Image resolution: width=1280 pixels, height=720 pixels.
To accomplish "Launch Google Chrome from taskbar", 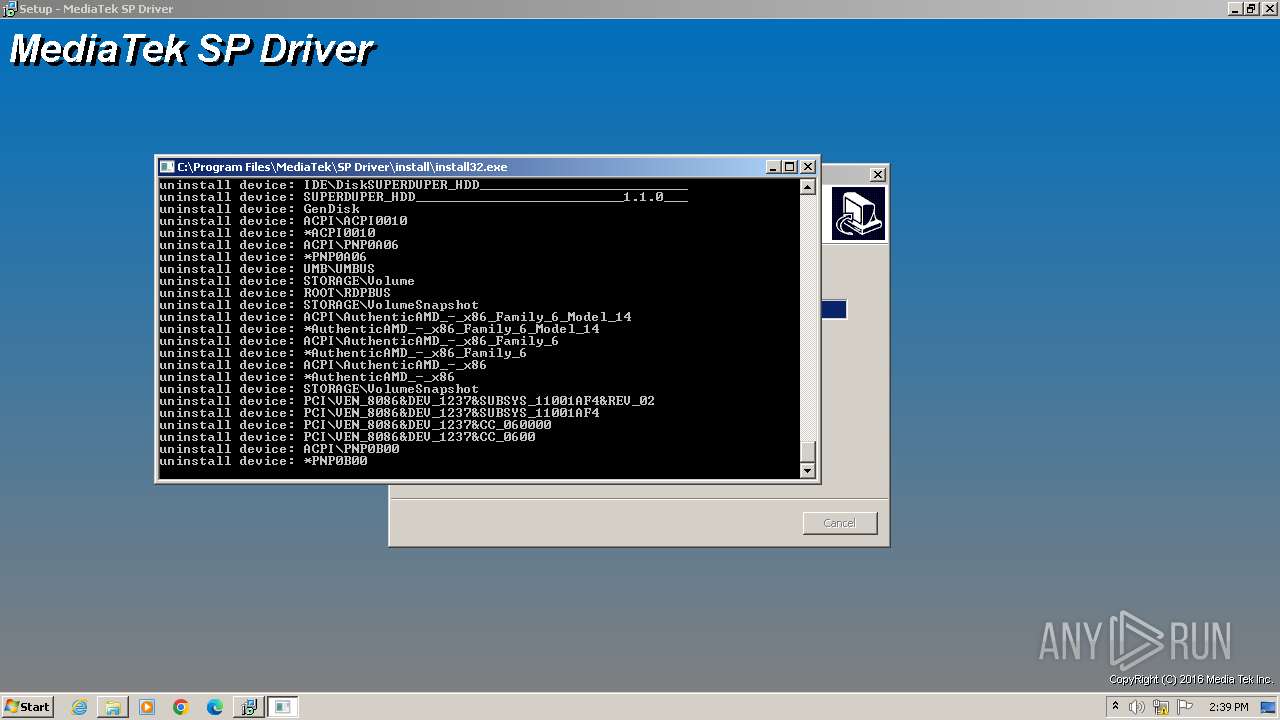I will pyautogui.click(x=181, y=707).
